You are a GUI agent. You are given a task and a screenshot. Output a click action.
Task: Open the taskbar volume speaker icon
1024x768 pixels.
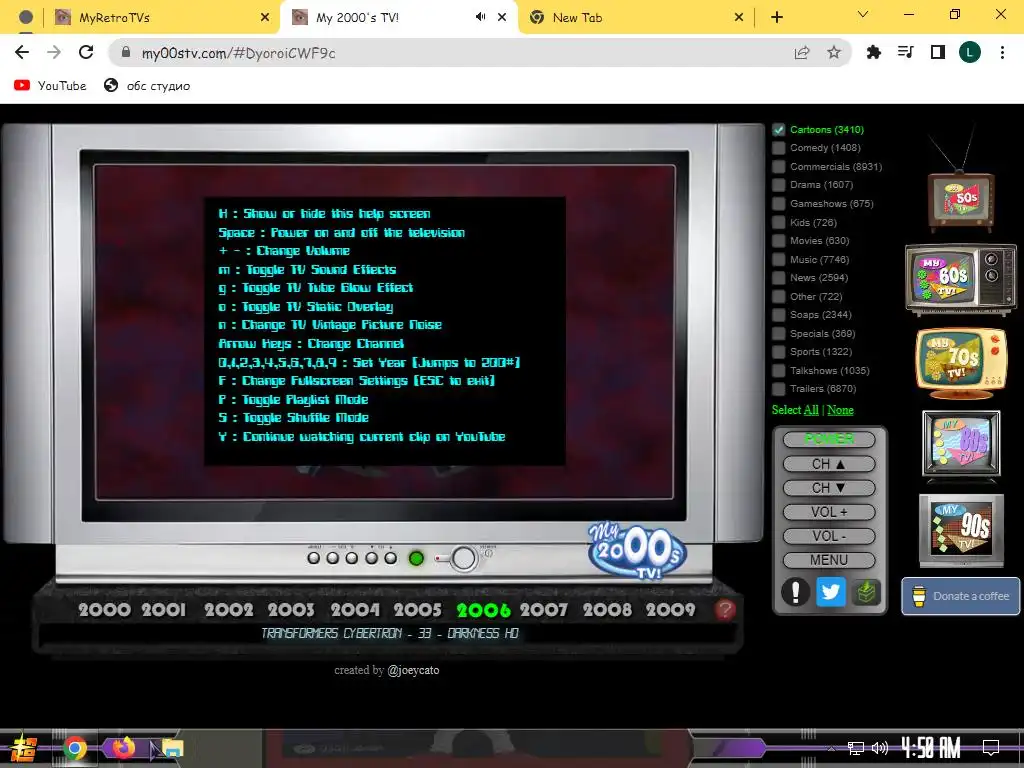coord(880,748)
